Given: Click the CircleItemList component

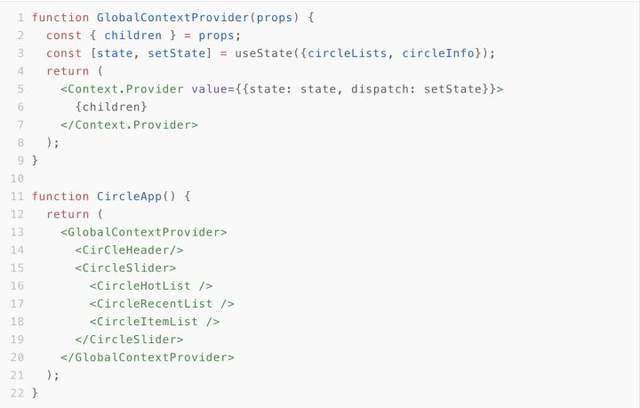Looking at the screenshot, I should pyautogui.click(x=155, y=322).
